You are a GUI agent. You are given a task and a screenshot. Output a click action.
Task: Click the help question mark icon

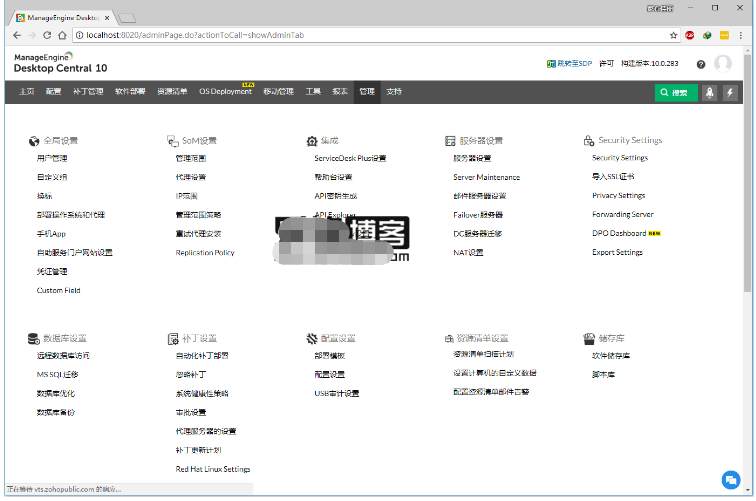701,64
